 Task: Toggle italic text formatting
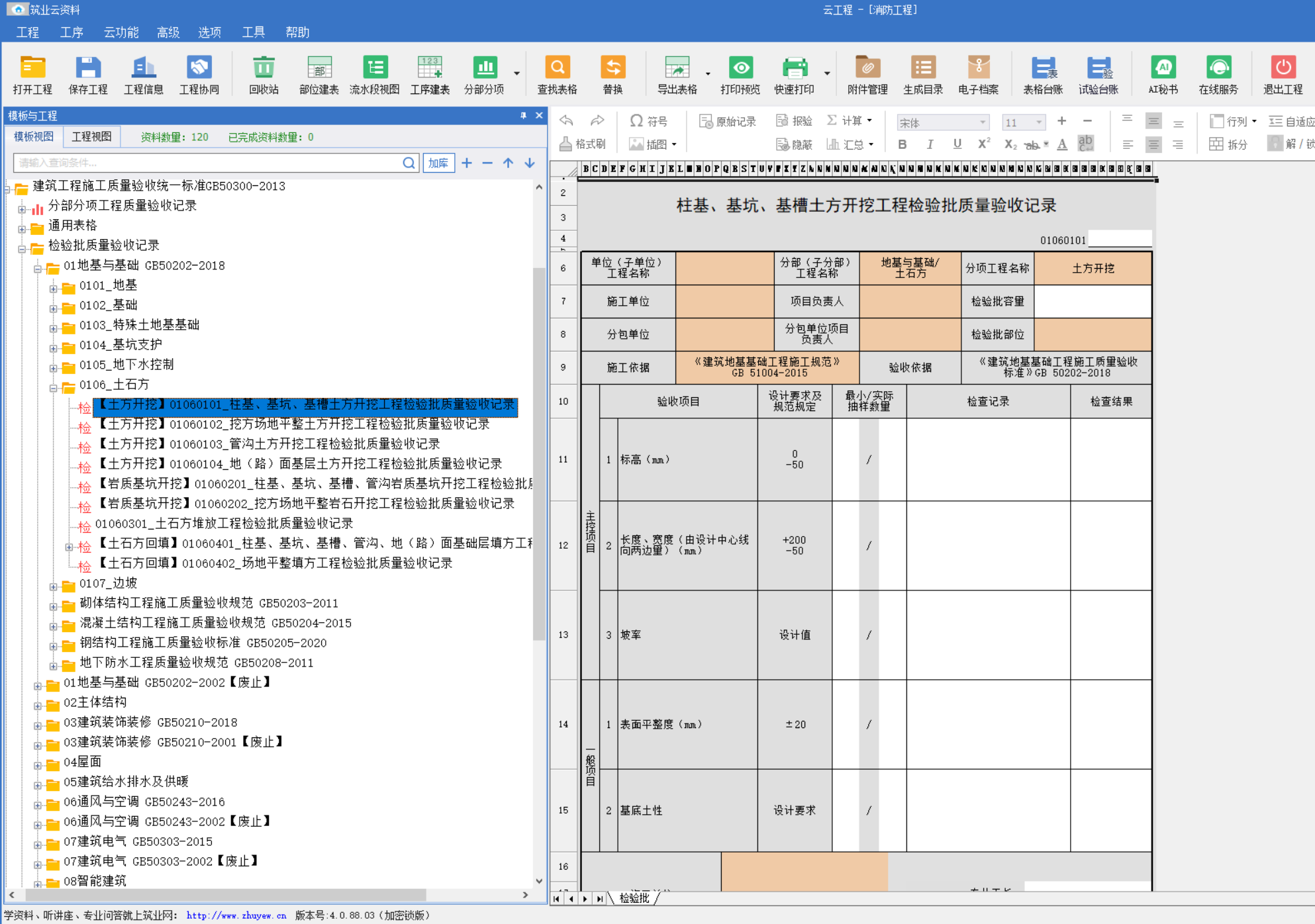click(930, 144)
